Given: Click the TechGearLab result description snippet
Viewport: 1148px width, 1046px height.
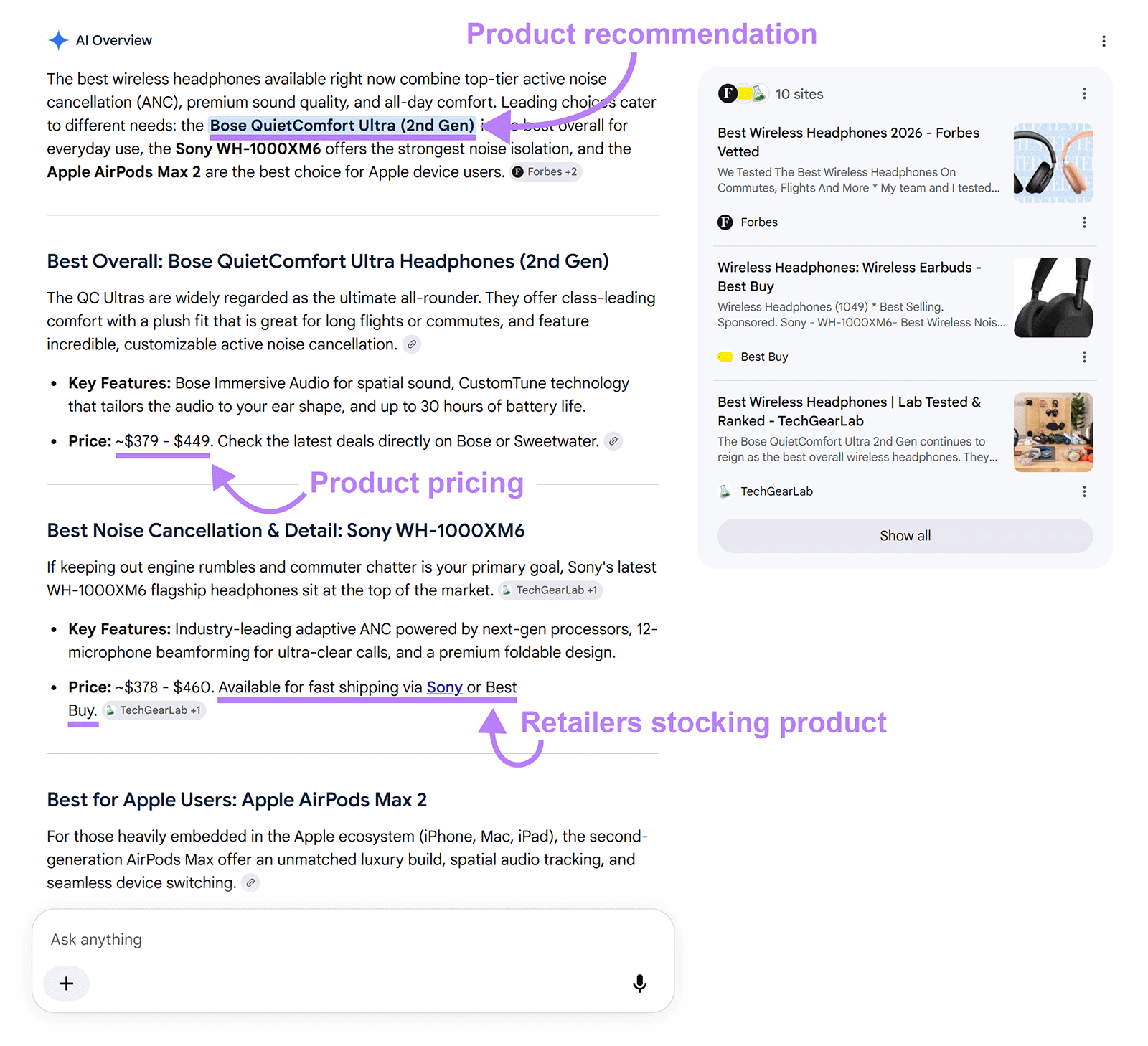Looking at the screenshot, I should (857, 449).
